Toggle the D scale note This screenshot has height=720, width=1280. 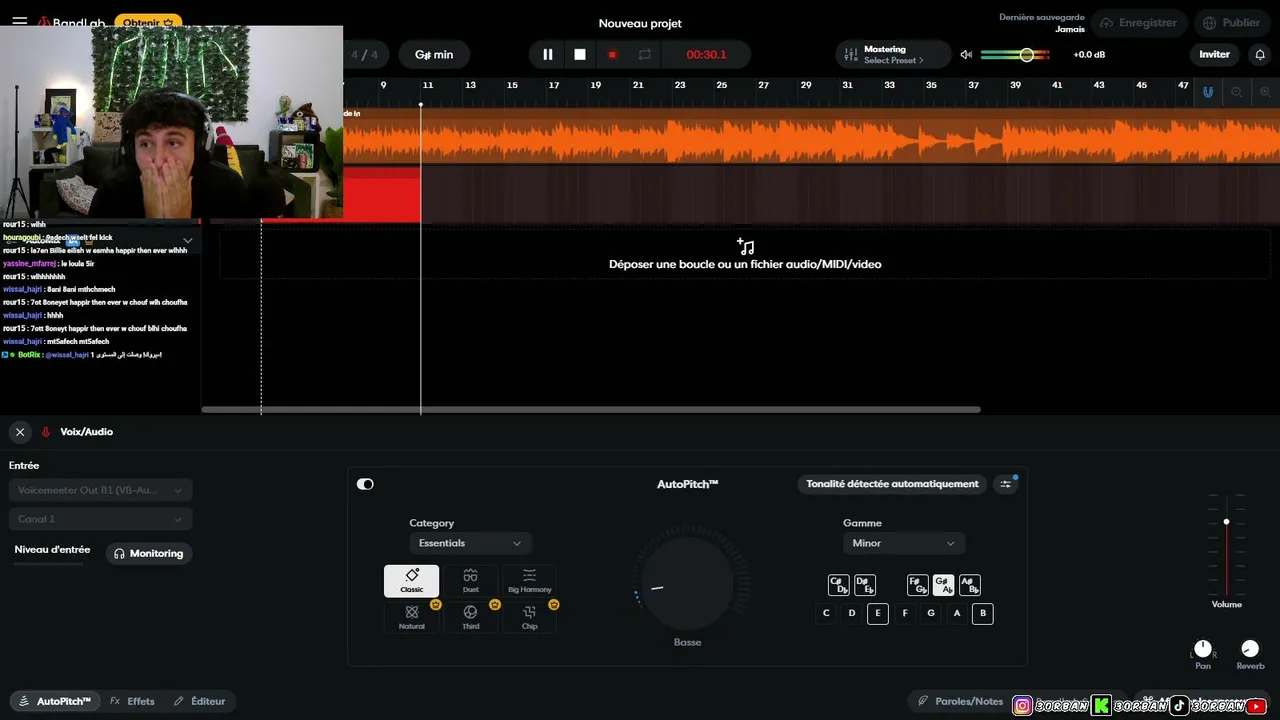point(852,613)
